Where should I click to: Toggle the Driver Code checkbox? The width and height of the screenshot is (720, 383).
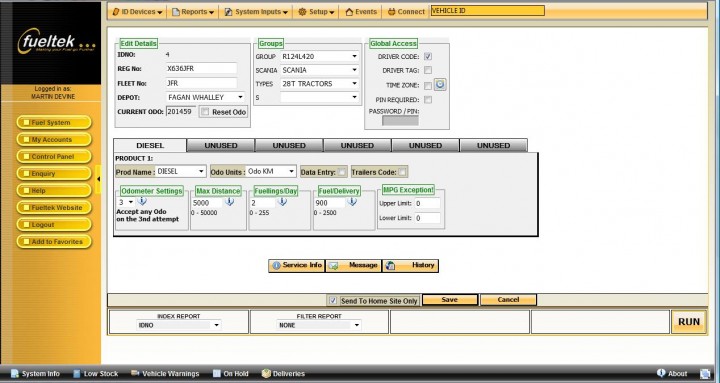click(428, 56)
